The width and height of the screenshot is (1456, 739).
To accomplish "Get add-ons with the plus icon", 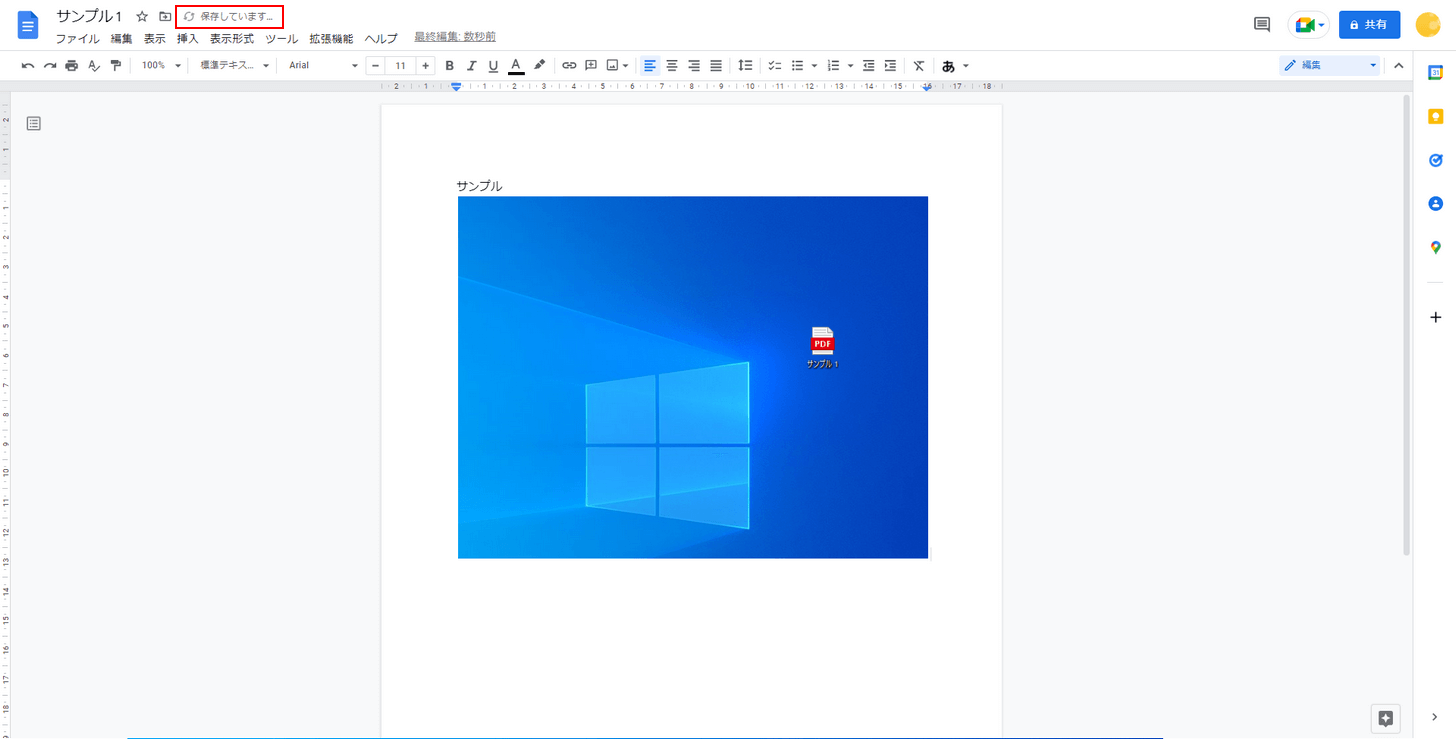I will (x=1435, y=317).
